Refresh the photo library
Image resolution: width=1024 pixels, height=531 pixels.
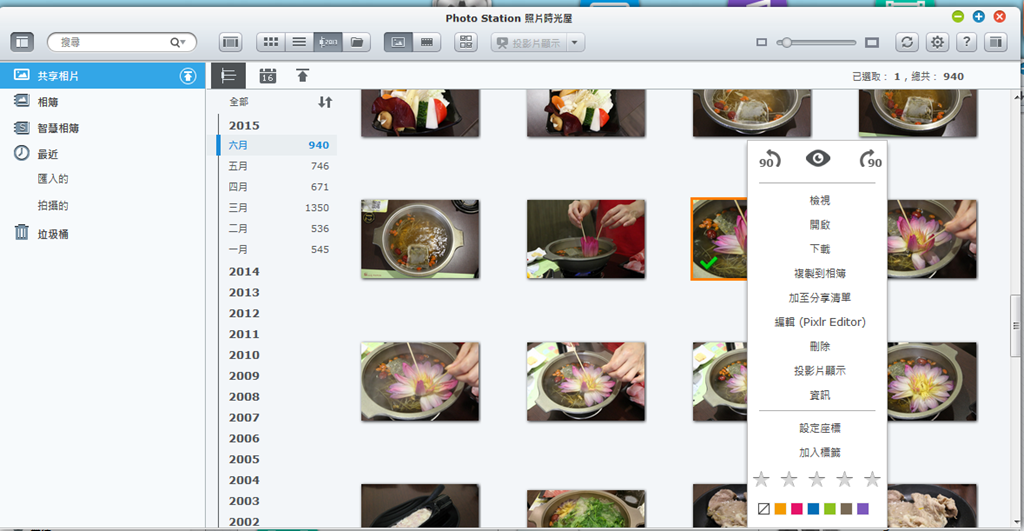(x=906, y=42)
